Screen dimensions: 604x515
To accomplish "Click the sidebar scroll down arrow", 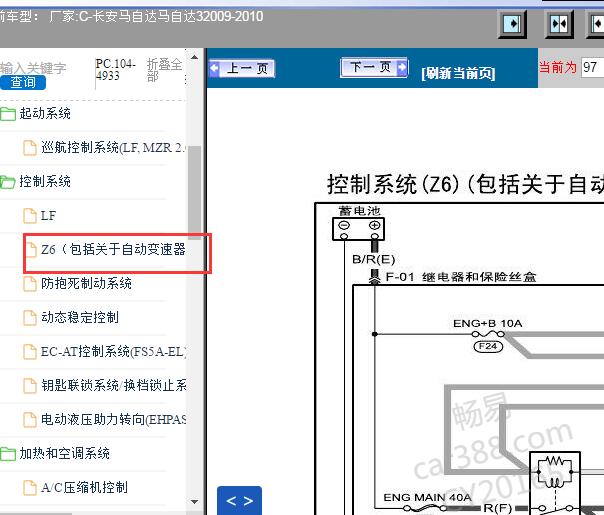I will [x=195, y=502].
